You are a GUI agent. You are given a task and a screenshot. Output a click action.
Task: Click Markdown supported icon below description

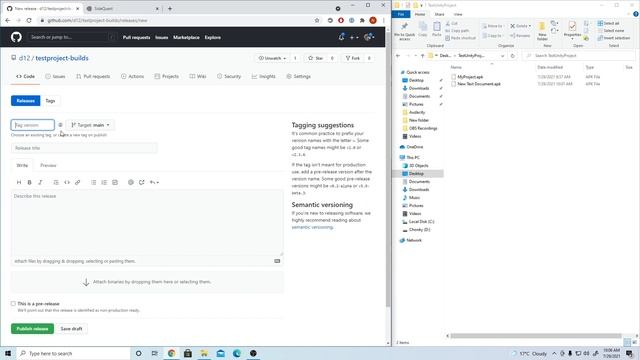point(277,261)
